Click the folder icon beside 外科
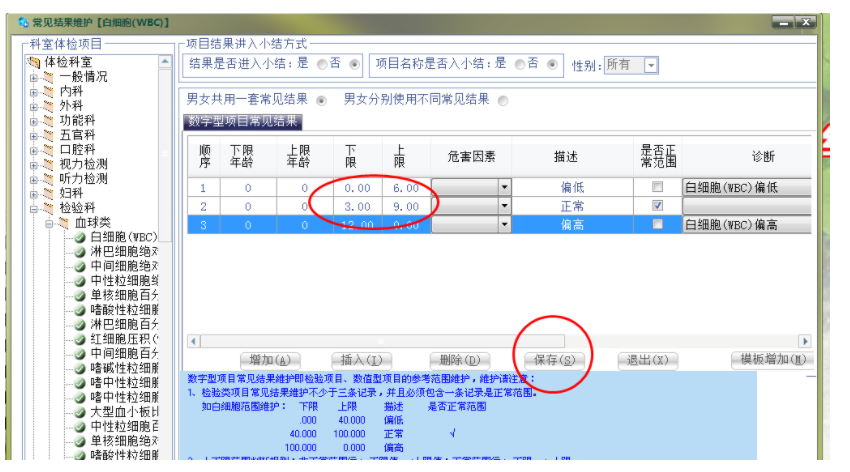This screenshot has width=850, height=472. click(49, 106)
